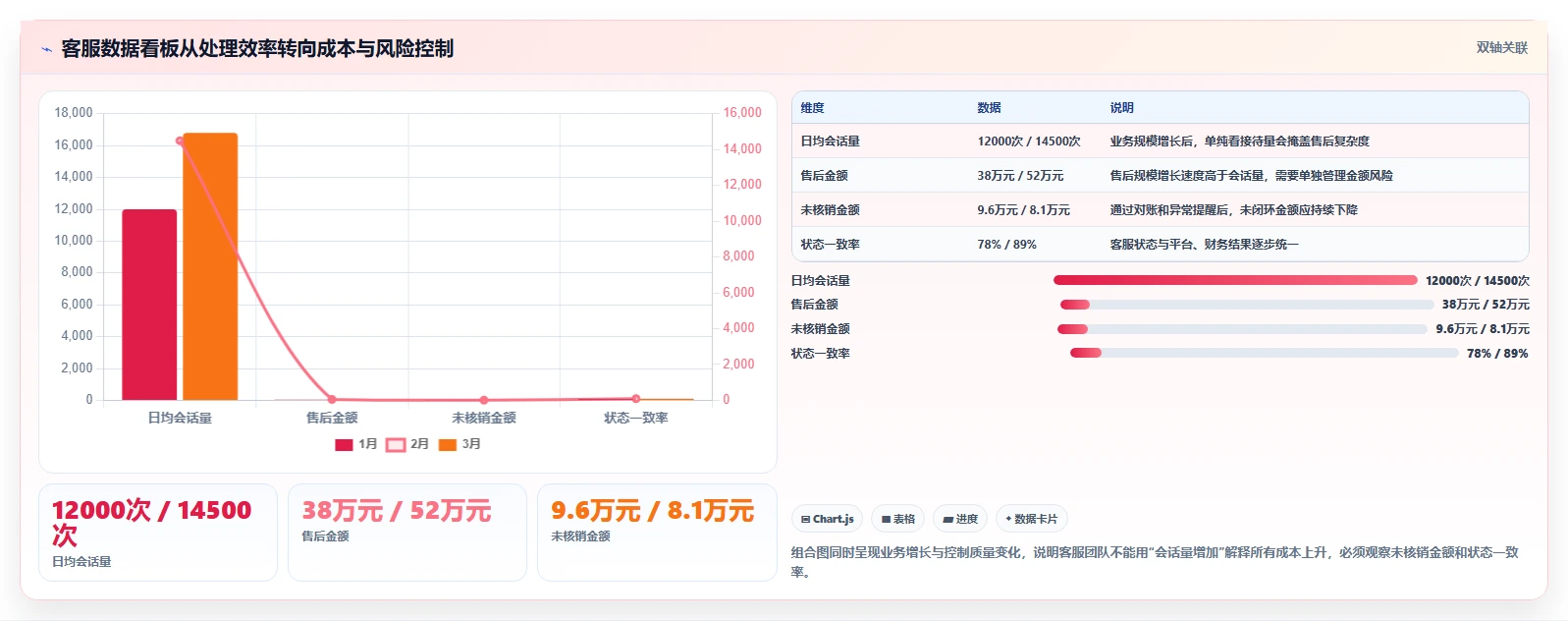Click the orange 3月 bar for 日均会话量
The width and height of the screenshot is (1568, 621).
click(210, 266)
